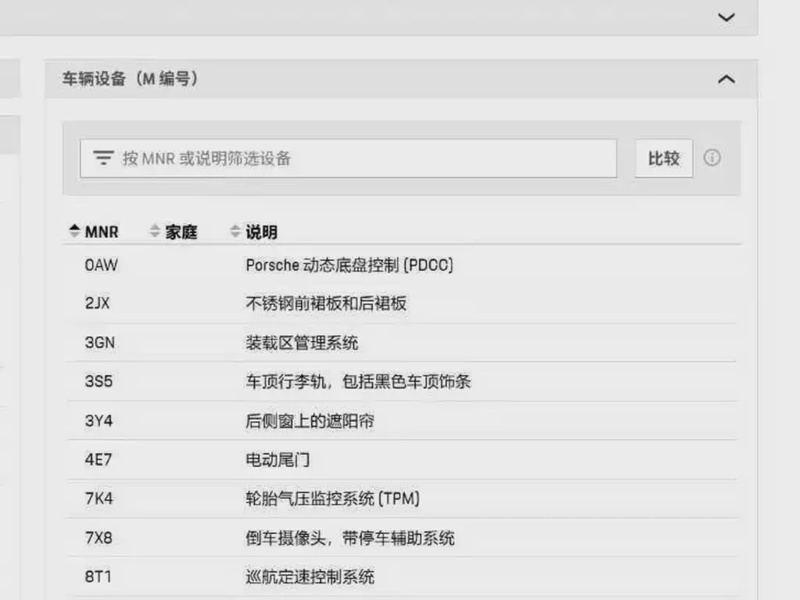The width and height of the screenshot is (800, 600).
Task: Select the 7X8 倒车摄像头 row
Action: (x=400, y=538)
